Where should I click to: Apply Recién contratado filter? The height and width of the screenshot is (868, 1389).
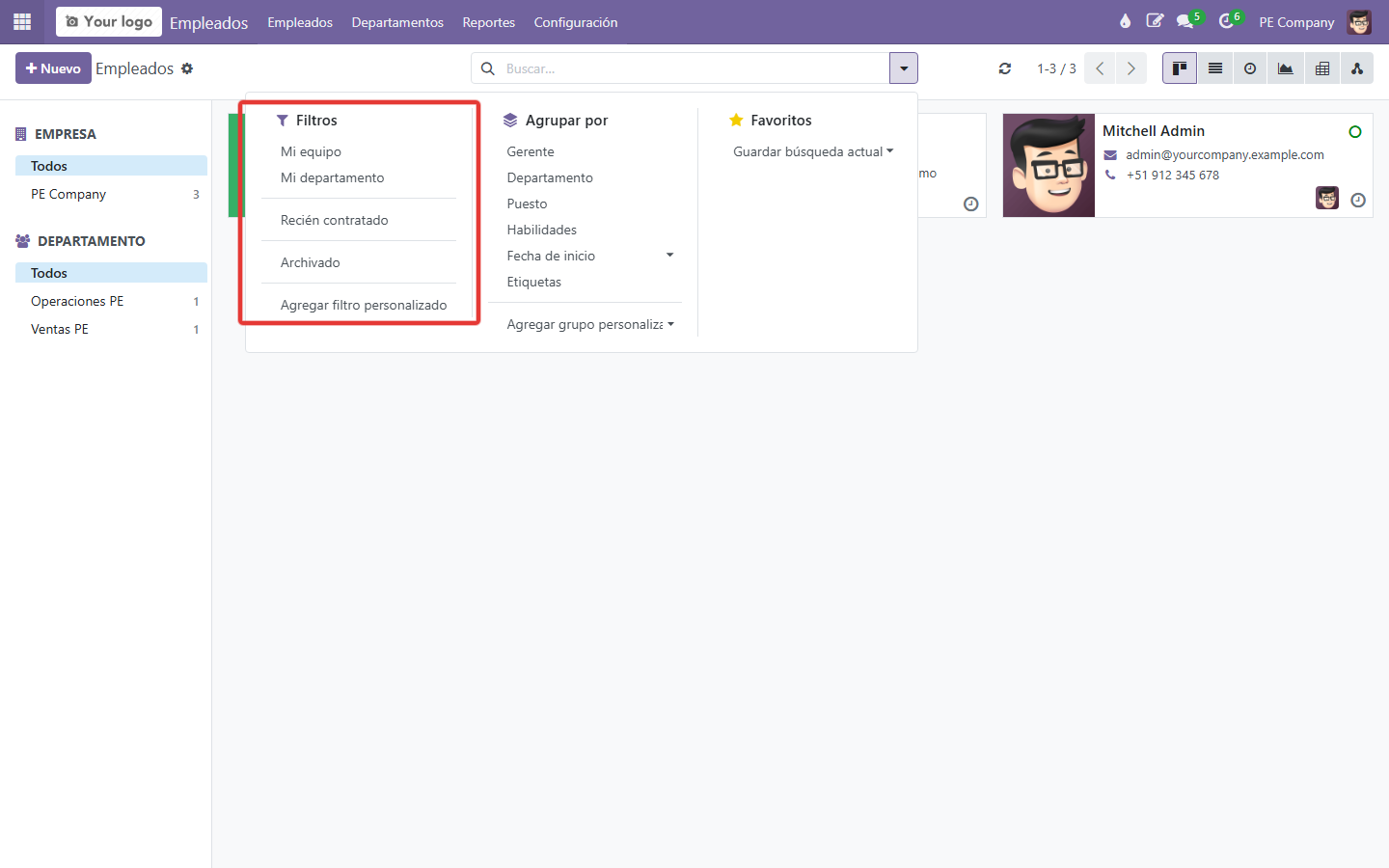tap(334, 220)
